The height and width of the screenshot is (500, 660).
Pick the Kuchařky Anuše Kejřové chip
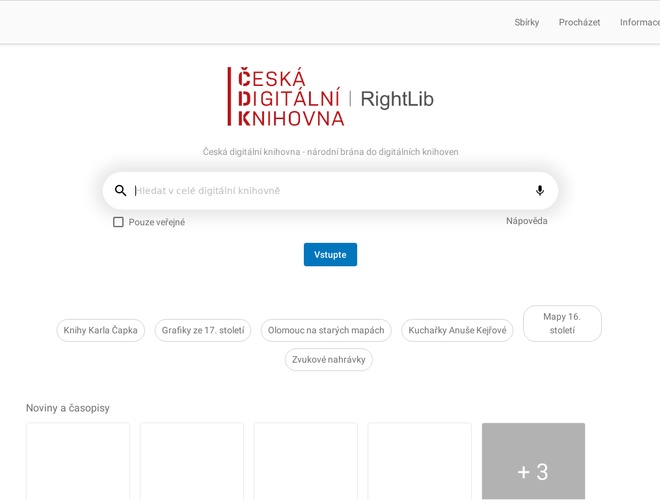click(457, 330)
